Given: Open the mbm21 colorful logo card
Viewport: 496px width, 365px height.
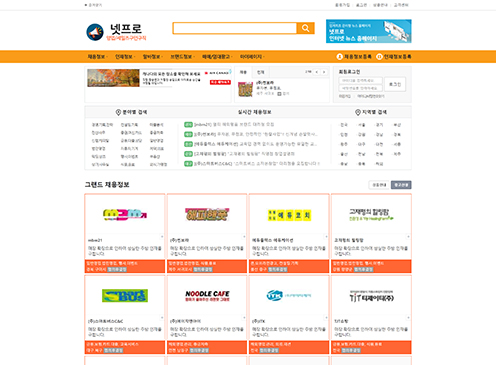Looking at the screenshot, I should pos(125,215).
